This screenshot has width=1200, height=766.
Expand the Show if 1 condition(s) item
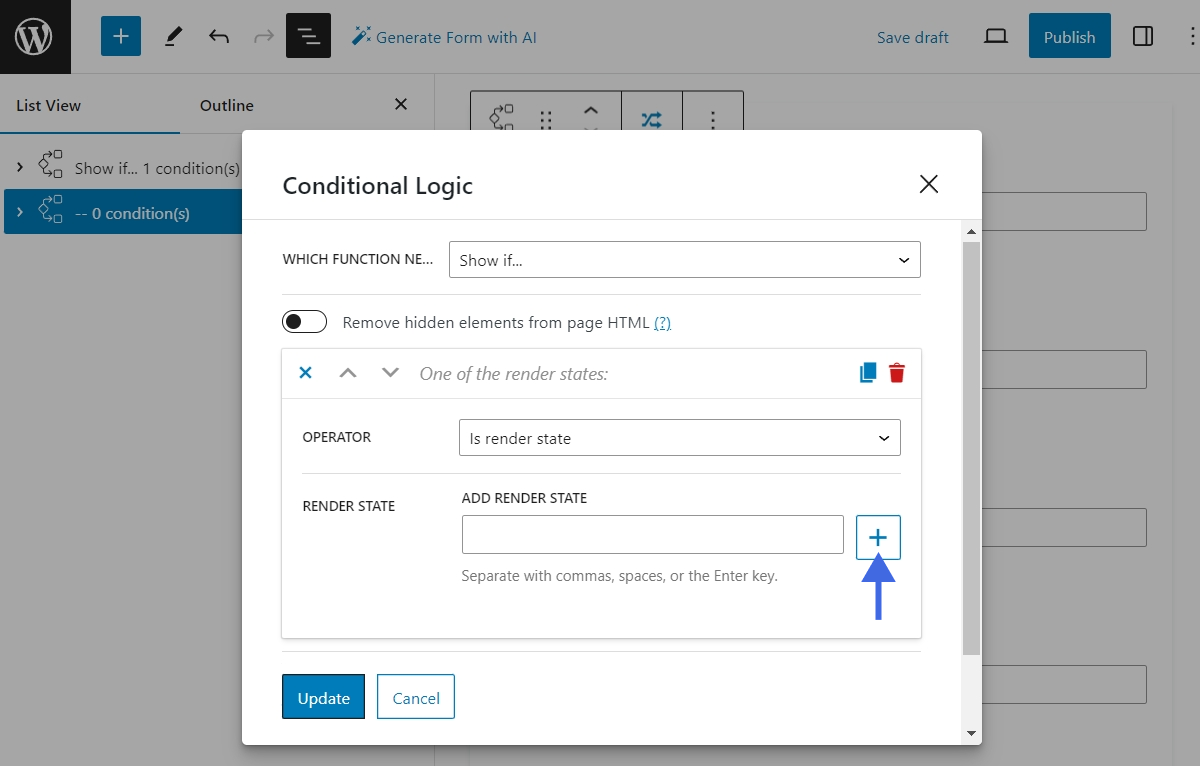point(20,168)
